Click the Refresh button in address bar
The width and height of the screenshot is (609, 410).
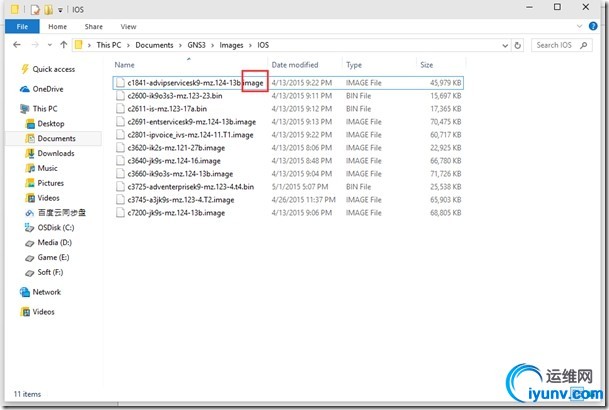517,45
